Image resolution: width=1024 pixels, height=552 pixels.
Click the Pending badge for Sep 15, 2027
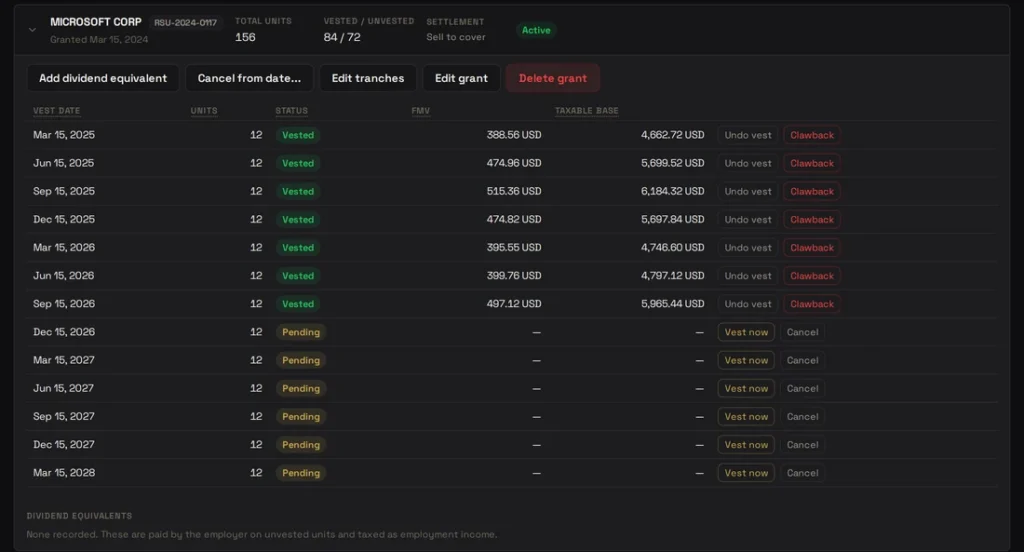point(300,416)
